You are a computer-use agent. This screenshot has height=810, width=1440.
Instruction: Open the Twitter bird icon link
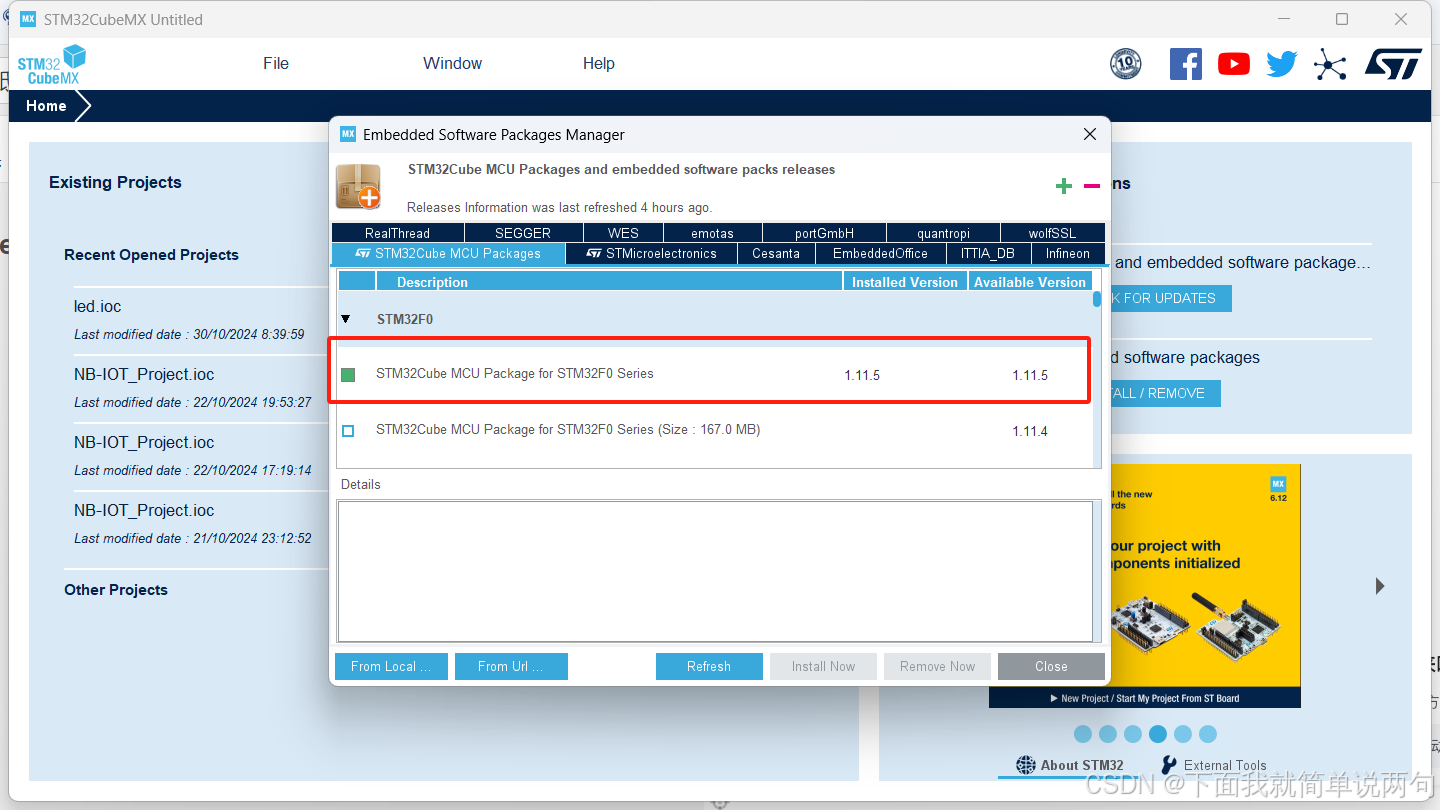pos(1281,64)
